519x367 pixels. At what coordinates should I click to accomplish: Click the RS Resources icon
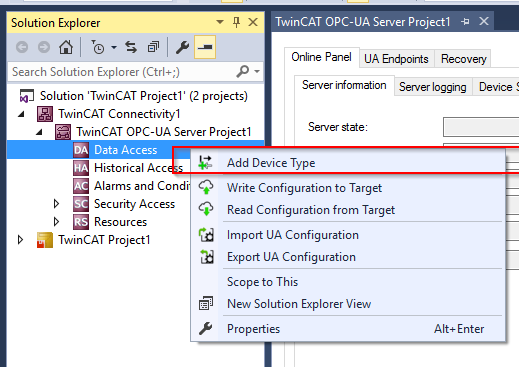(x=81, y=222)
